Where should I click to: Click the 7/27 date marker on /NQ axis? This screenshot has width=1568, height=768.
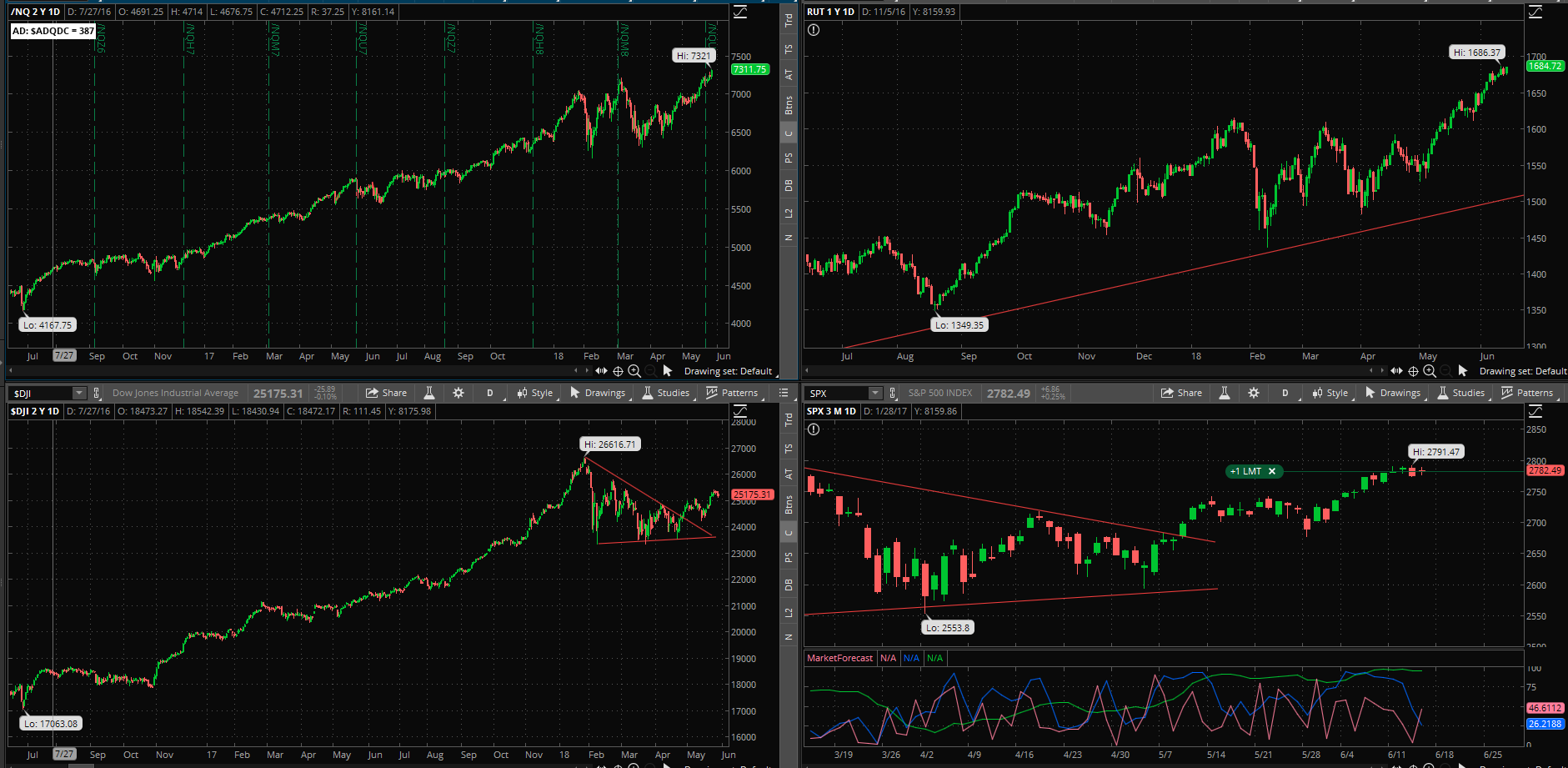click(64, 356)
